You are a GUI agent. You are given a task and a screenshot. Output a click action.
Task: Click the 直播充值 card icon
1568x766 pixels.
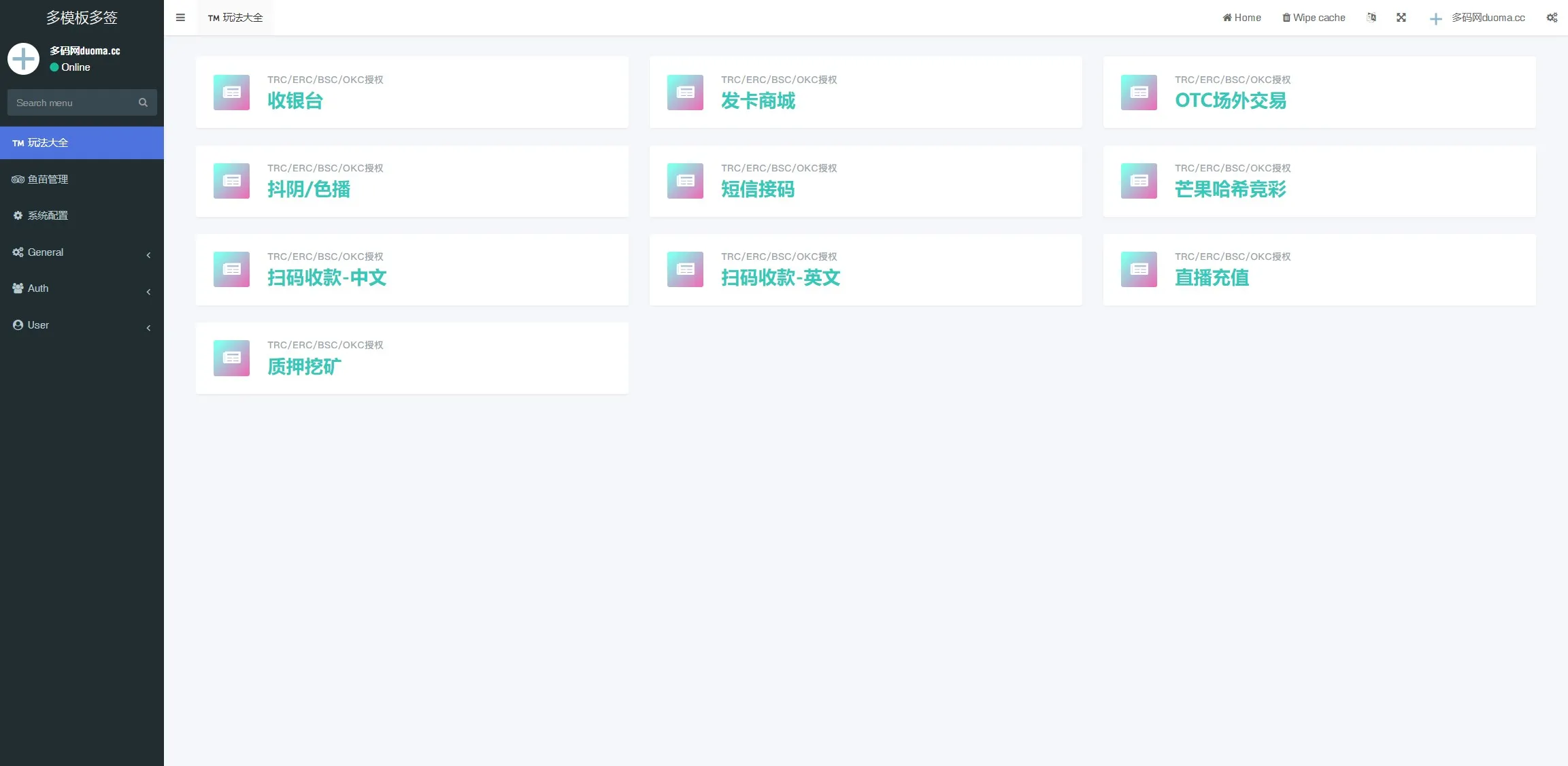click(1139, 269)
